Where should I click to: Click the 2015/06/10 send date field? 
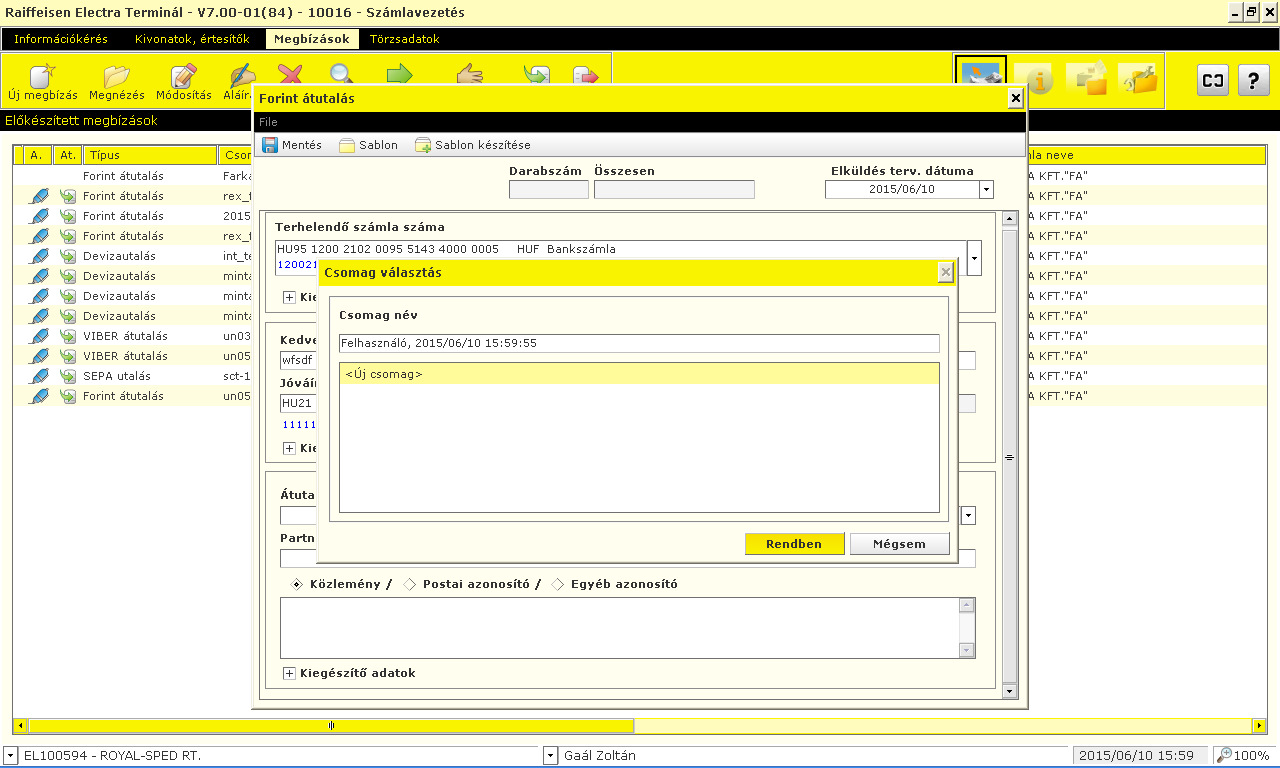902,189
